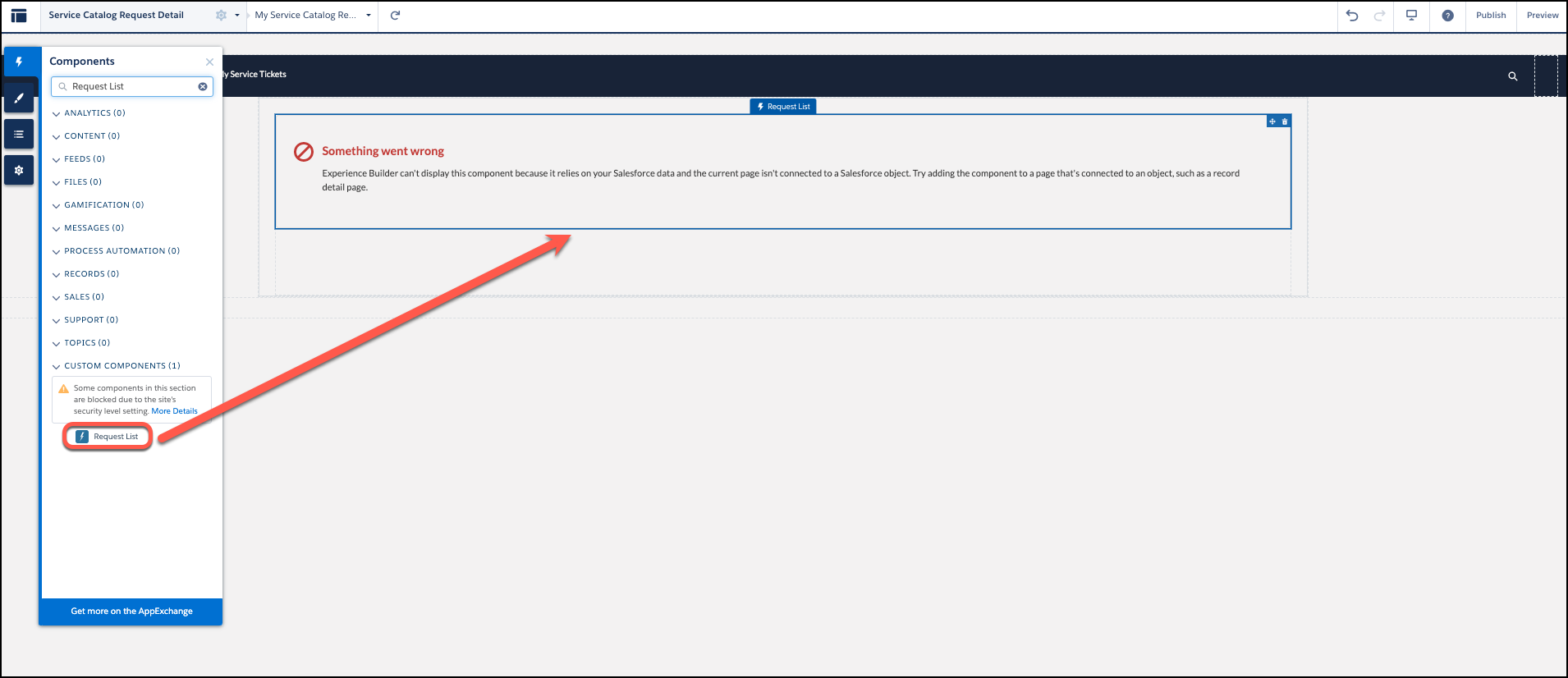Click the move component icon
The width and height of the screenshot is (1568, 678).
point(1272,121)
